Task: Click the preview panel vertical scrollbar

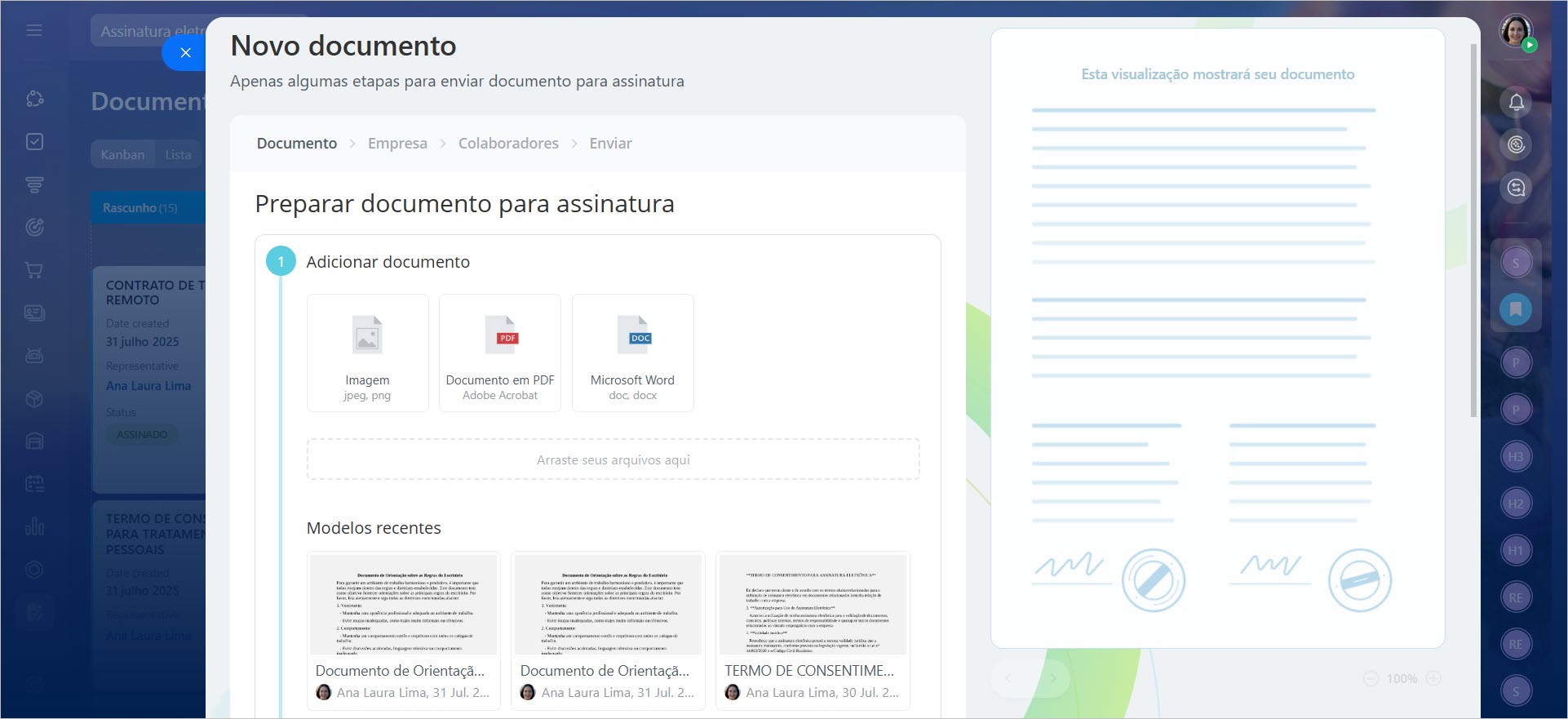Action: pos(1473,229)
